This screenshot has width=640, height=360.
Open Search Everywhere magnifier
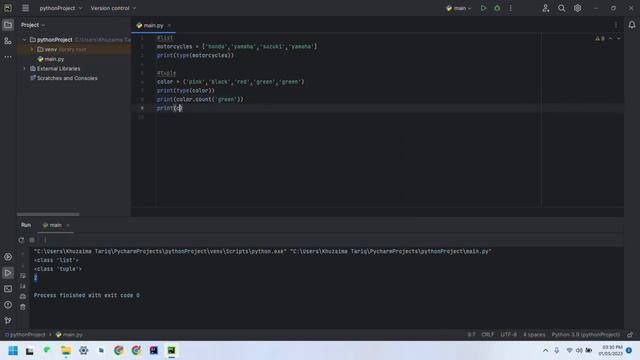point(562,8)
